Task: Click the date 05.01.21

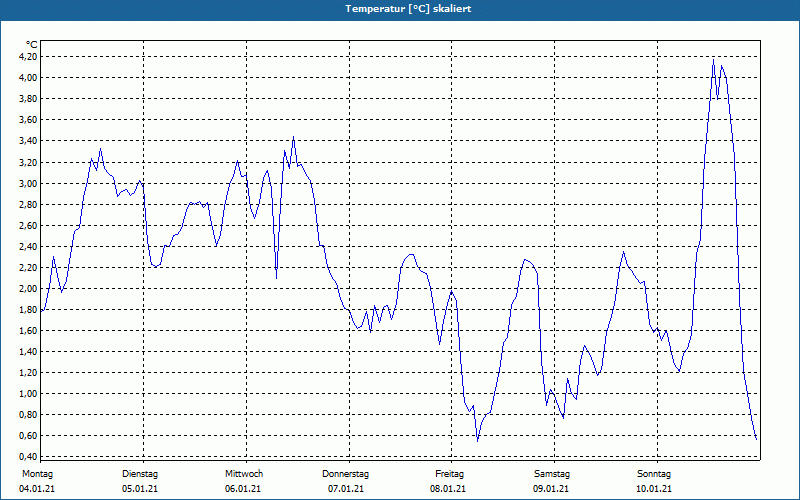Action: tap(140, 489)
